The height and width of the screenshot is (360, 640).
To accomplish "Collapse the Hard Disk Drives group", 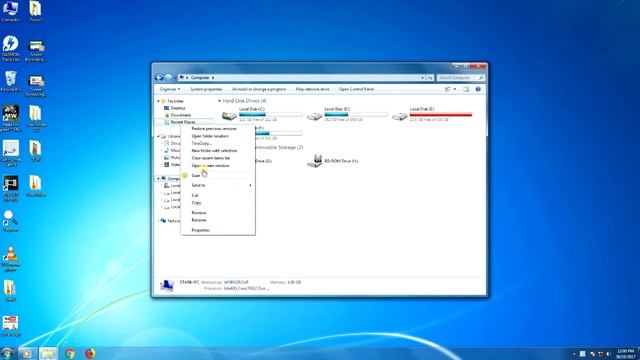I will click(219, 101).
